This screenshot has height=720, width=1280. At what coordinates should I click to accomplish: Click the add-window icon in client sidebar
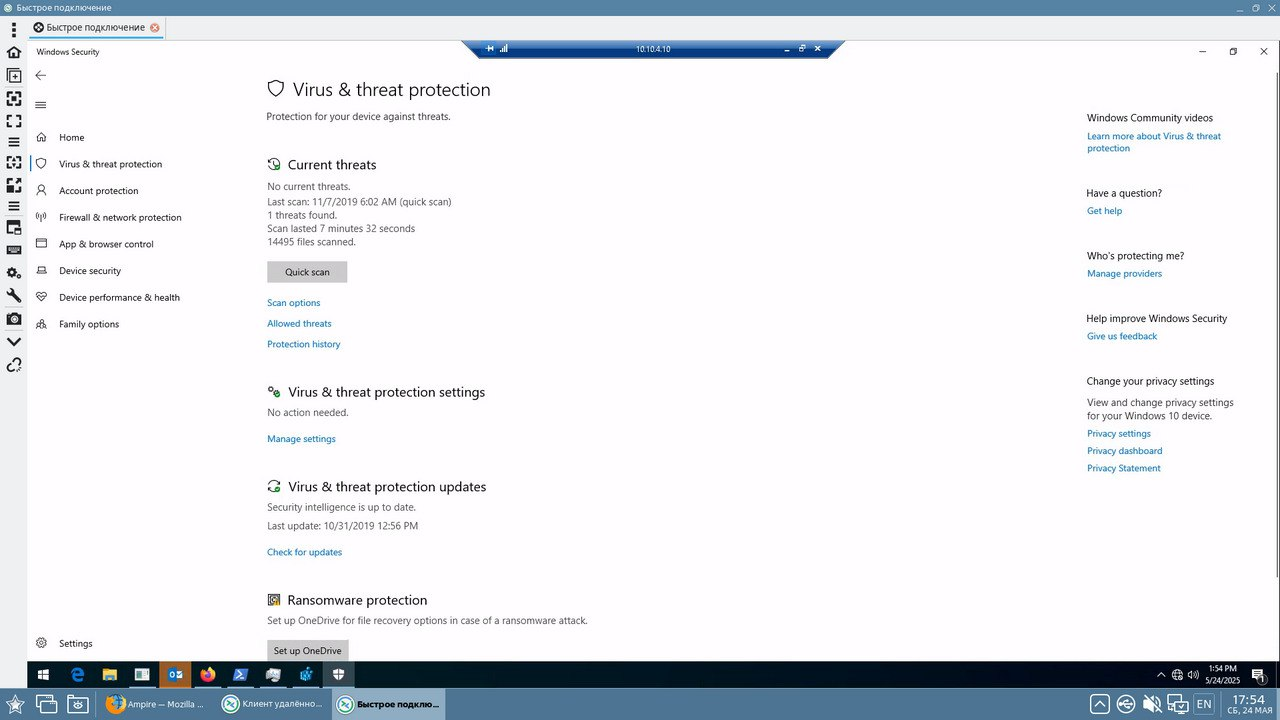14,75
